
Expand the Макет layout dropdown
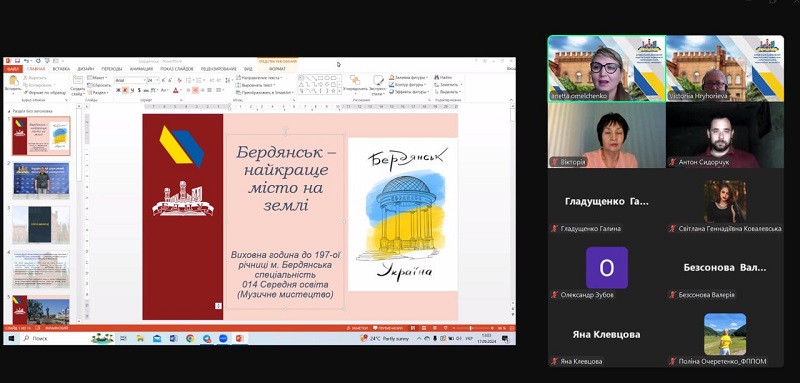[x=97, y=78]
